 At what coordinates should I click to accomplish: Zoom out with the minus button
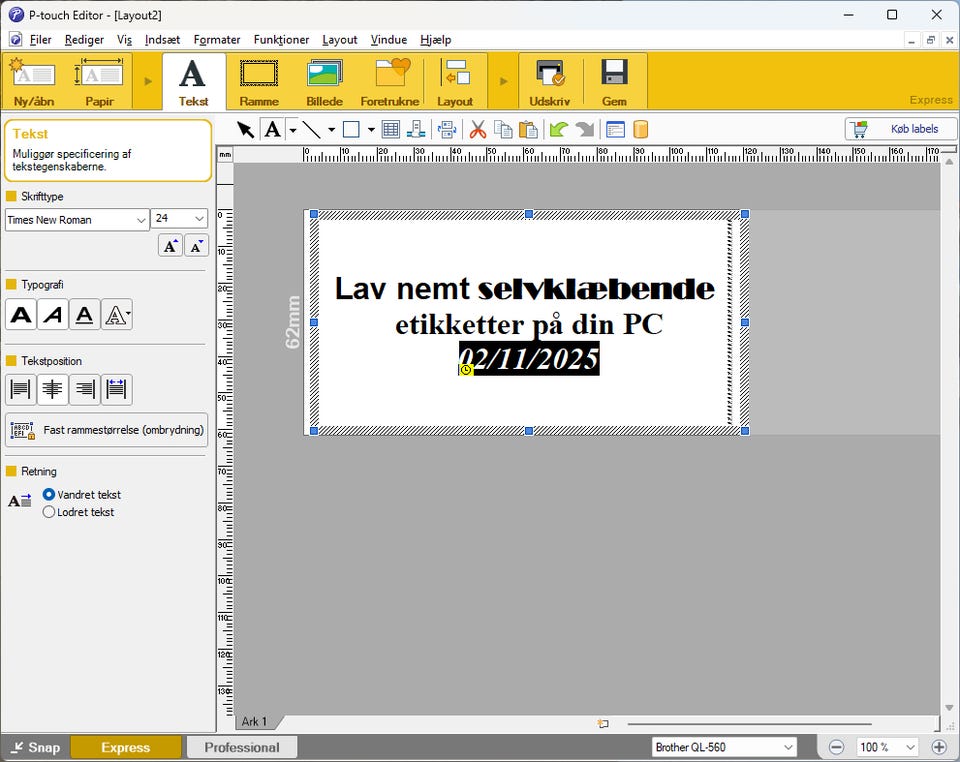click(836, 747)
